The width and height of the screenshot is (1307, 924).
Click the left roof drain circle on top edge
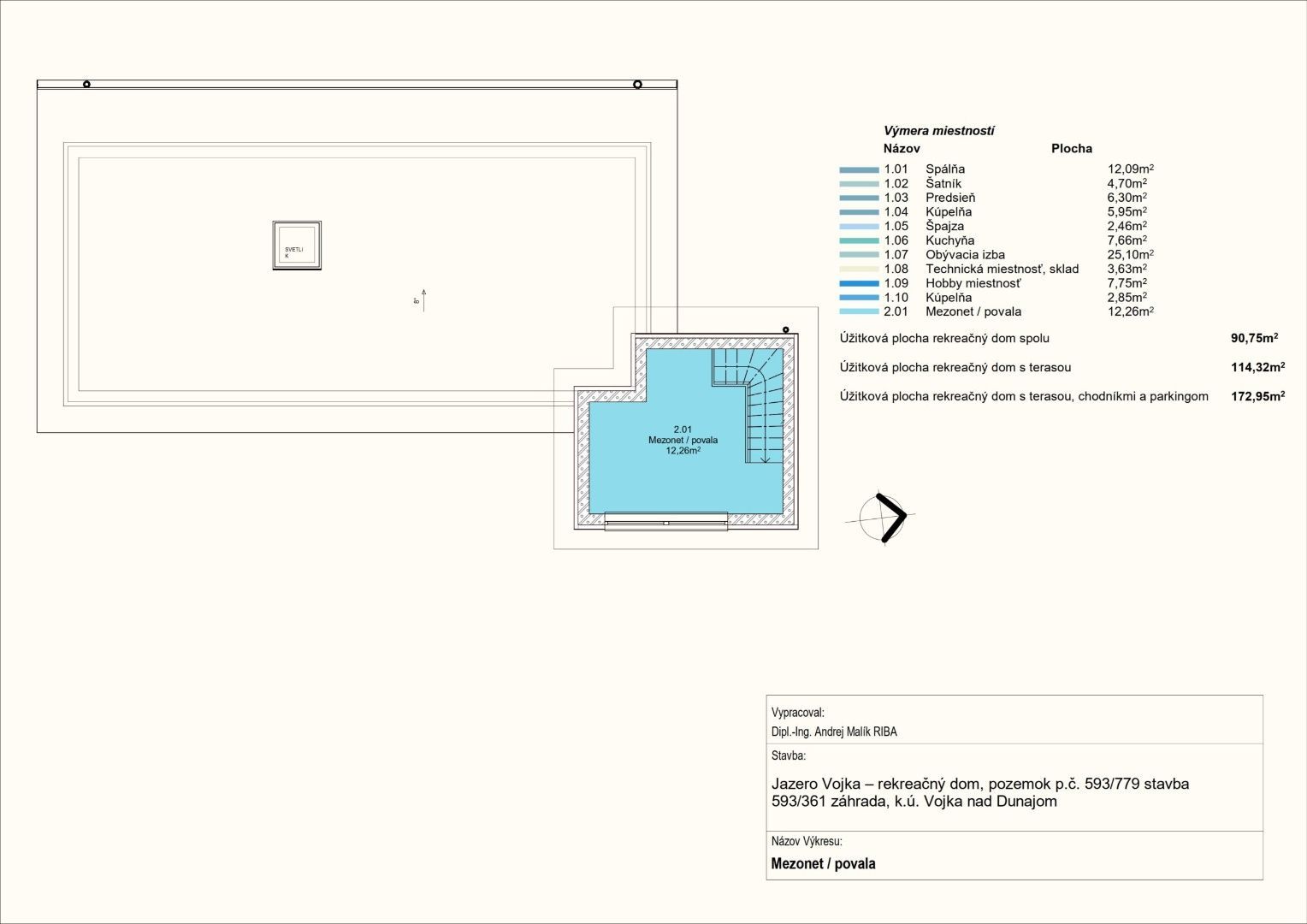point(86,84)
